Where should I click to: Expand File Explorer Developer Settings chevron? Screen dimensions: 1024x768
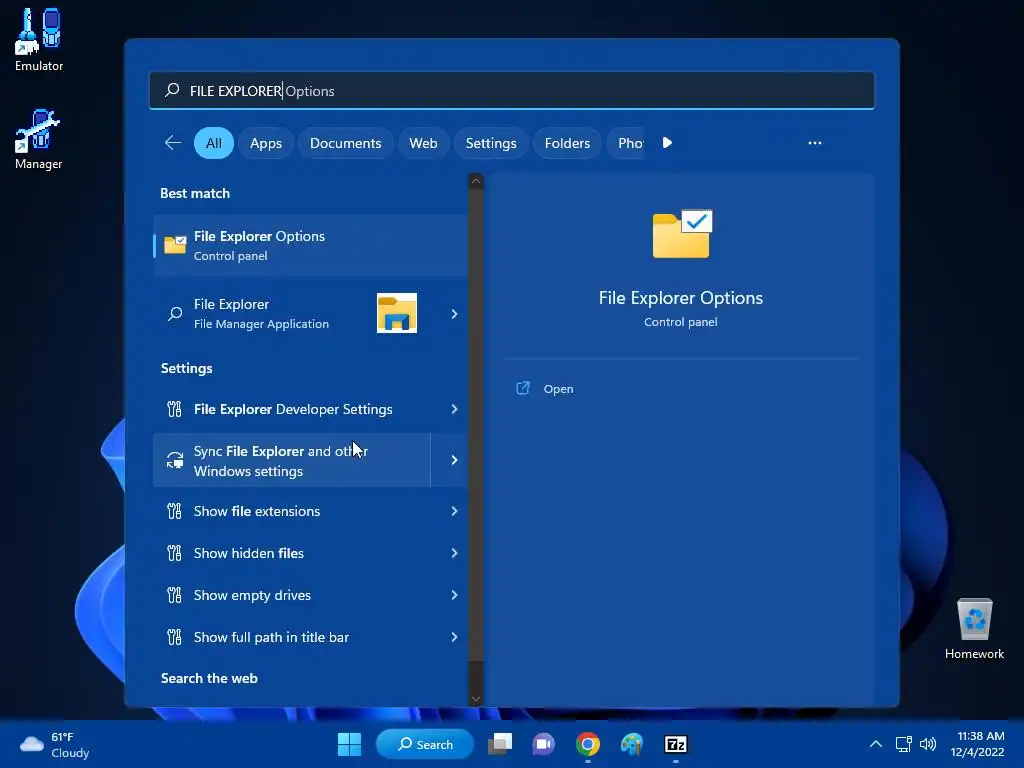pos(454,409)
